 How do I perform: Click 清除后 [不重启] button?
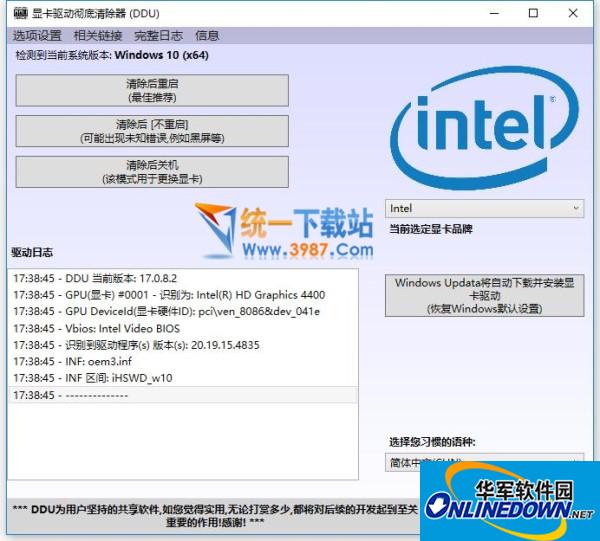coord(152,131)
